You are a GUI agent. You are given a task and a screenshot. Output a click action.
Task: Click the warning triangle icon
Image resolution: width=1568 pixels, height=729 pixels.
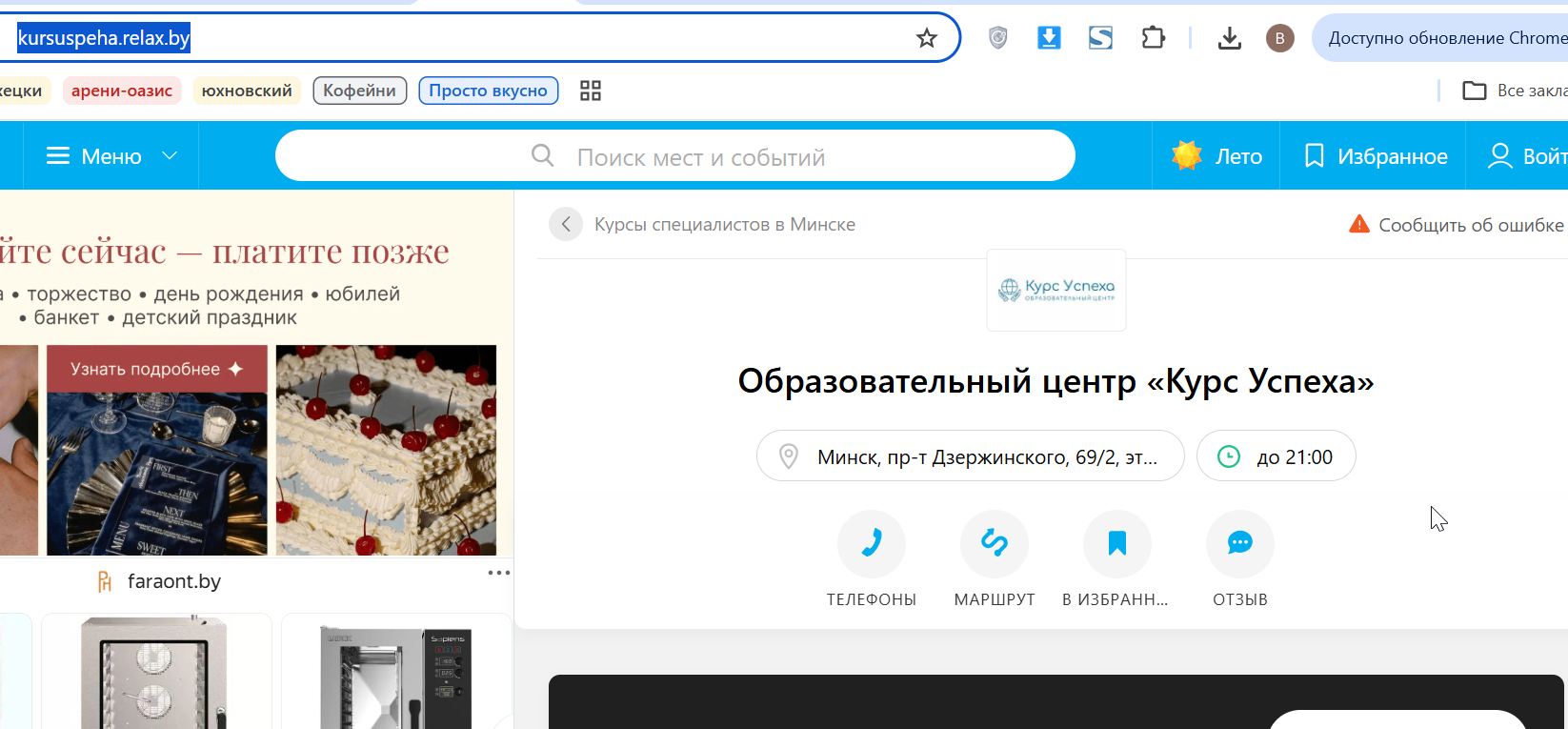click(1359, 224)
